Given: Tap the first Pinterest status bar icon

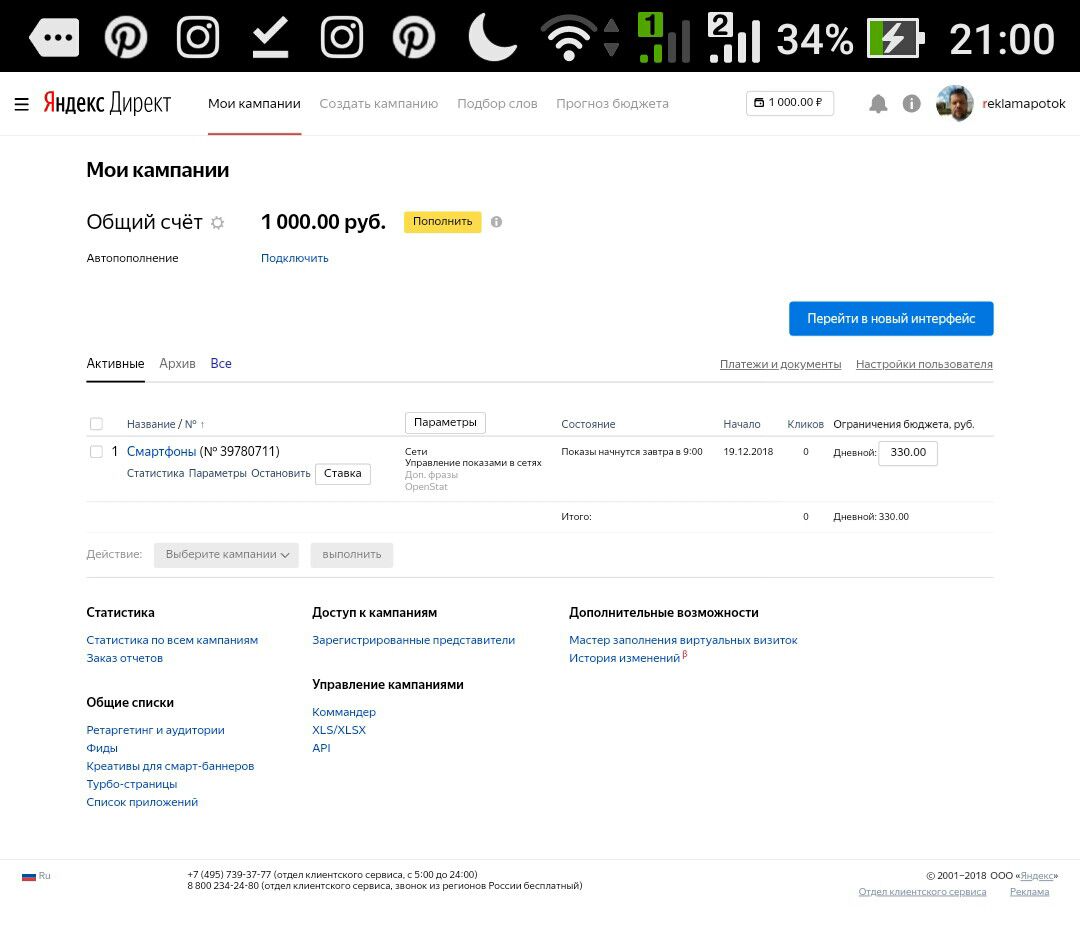Looking at the screenshot, I should coord(125,37).
